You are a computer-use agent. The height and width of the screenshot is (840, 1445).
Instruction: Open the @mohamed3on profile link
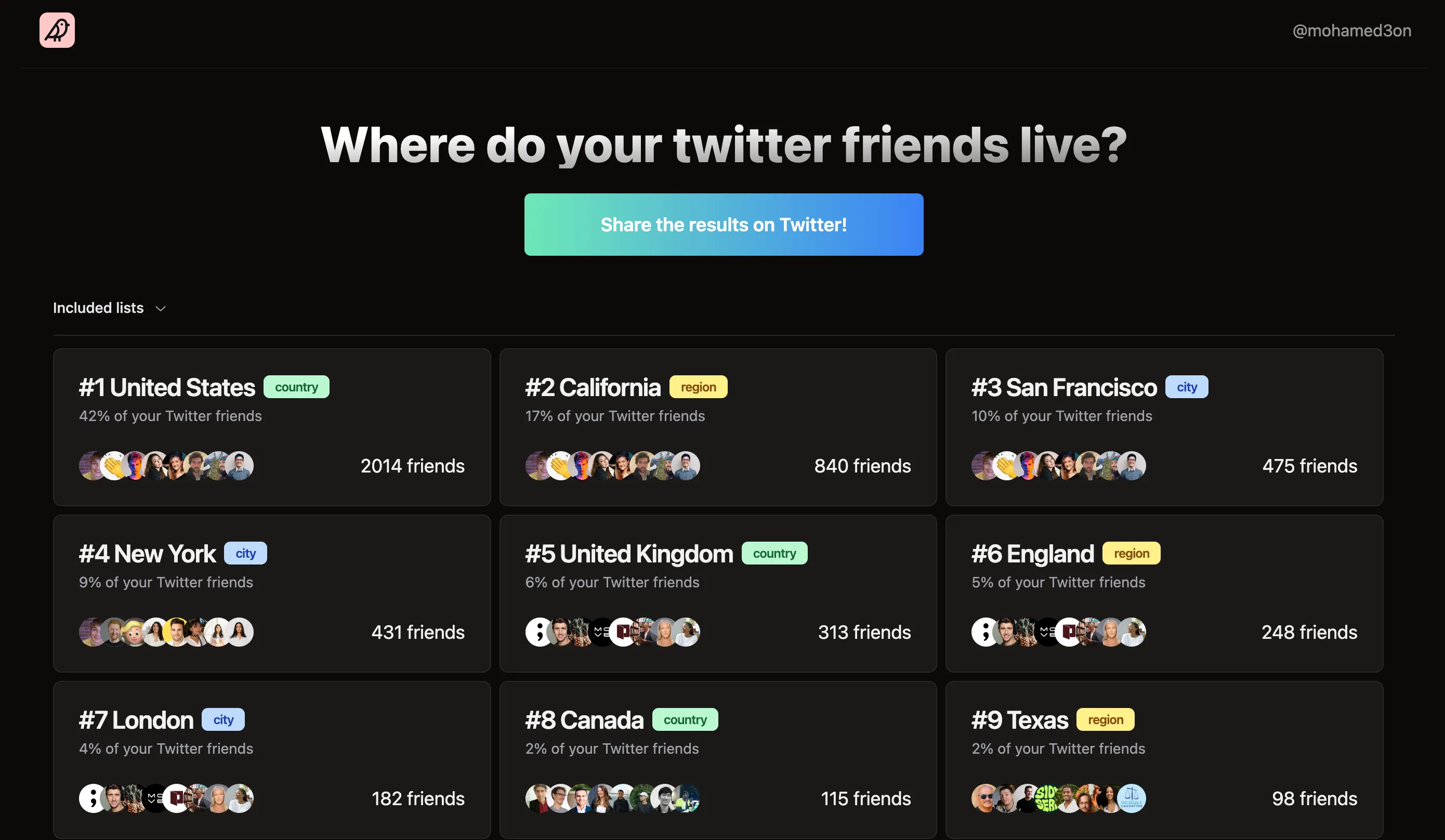1352,30
